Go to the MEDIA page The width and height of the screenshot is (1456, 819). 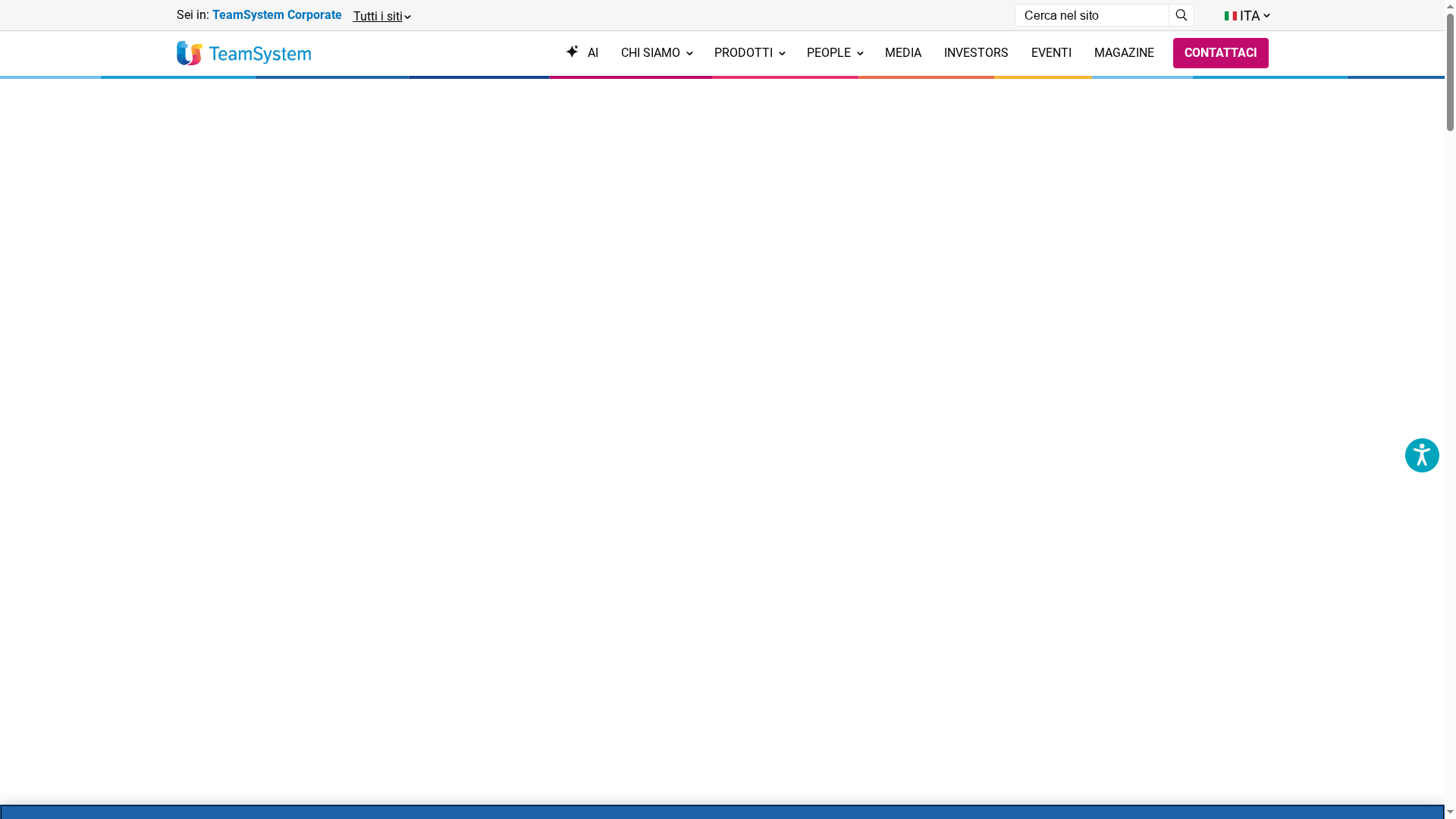(x=902, y=53)
